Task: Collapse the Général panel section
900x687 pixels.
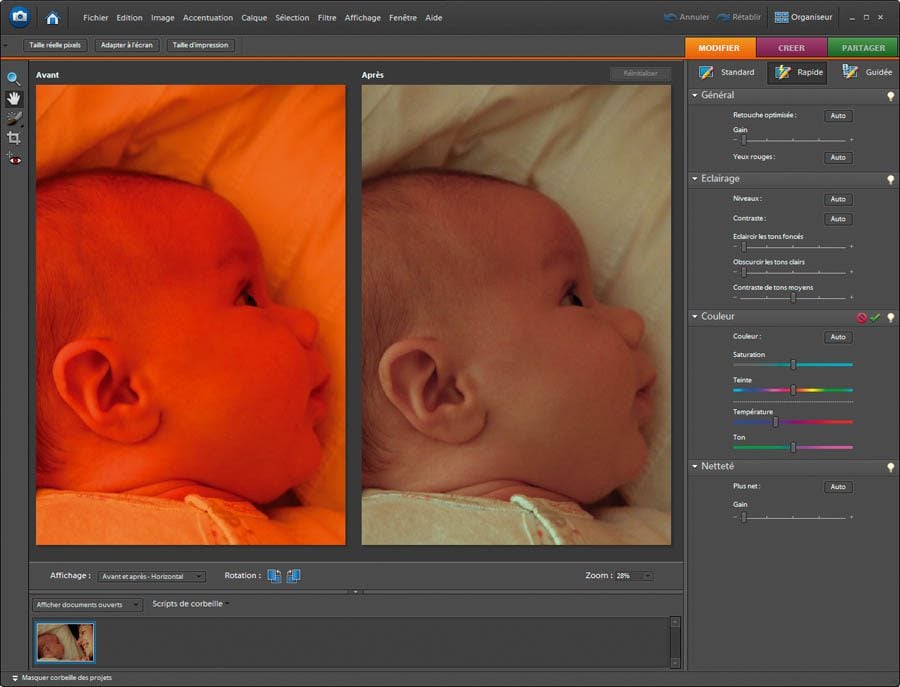Action: click(x=695, y=96)
